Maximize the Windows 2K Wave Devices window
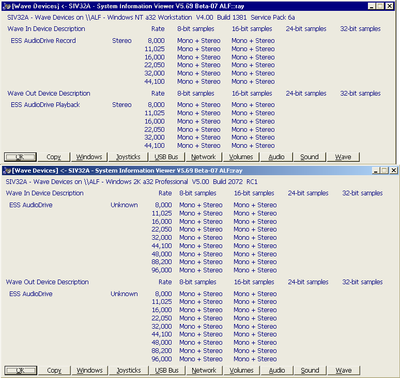The width and height of the screenshot is (400, 378). pyautogui.click(x=385, y=170)
